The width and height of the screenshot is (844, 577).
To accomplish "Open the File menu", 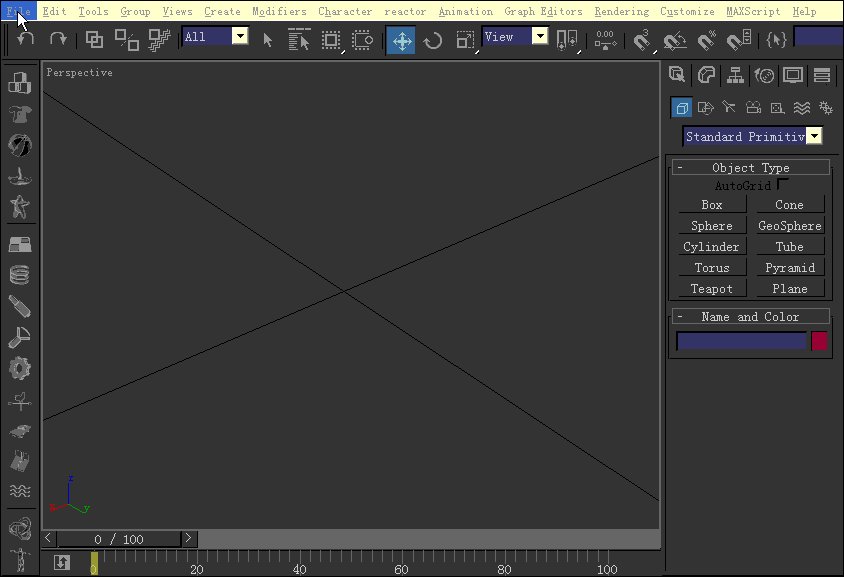I will (19, 11).
